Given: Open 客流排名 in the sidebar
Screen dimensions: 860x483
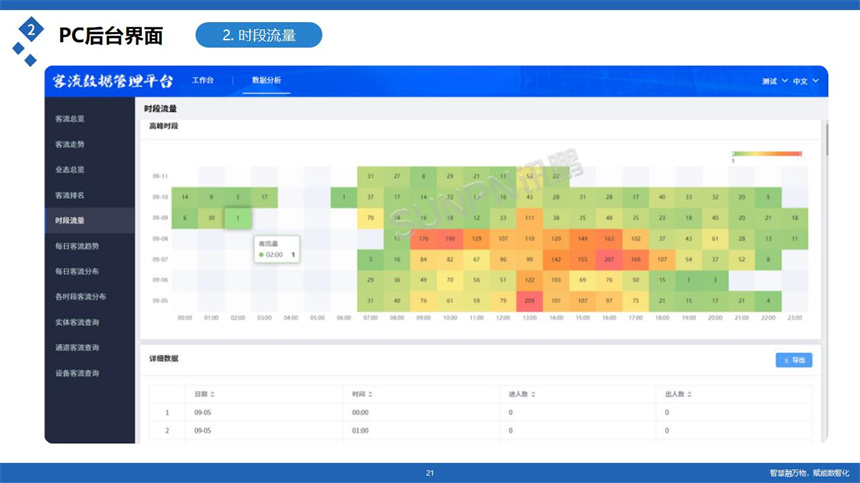Looking at the screenshot, I should (70, 195).
